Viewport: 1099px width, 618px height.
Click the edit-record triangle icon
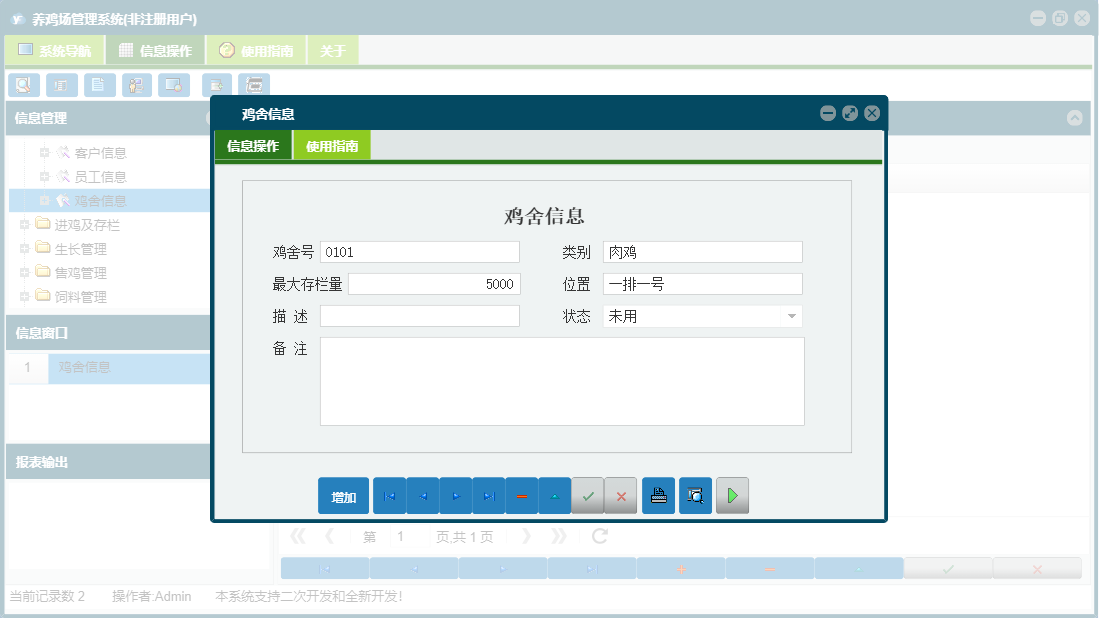555,495
